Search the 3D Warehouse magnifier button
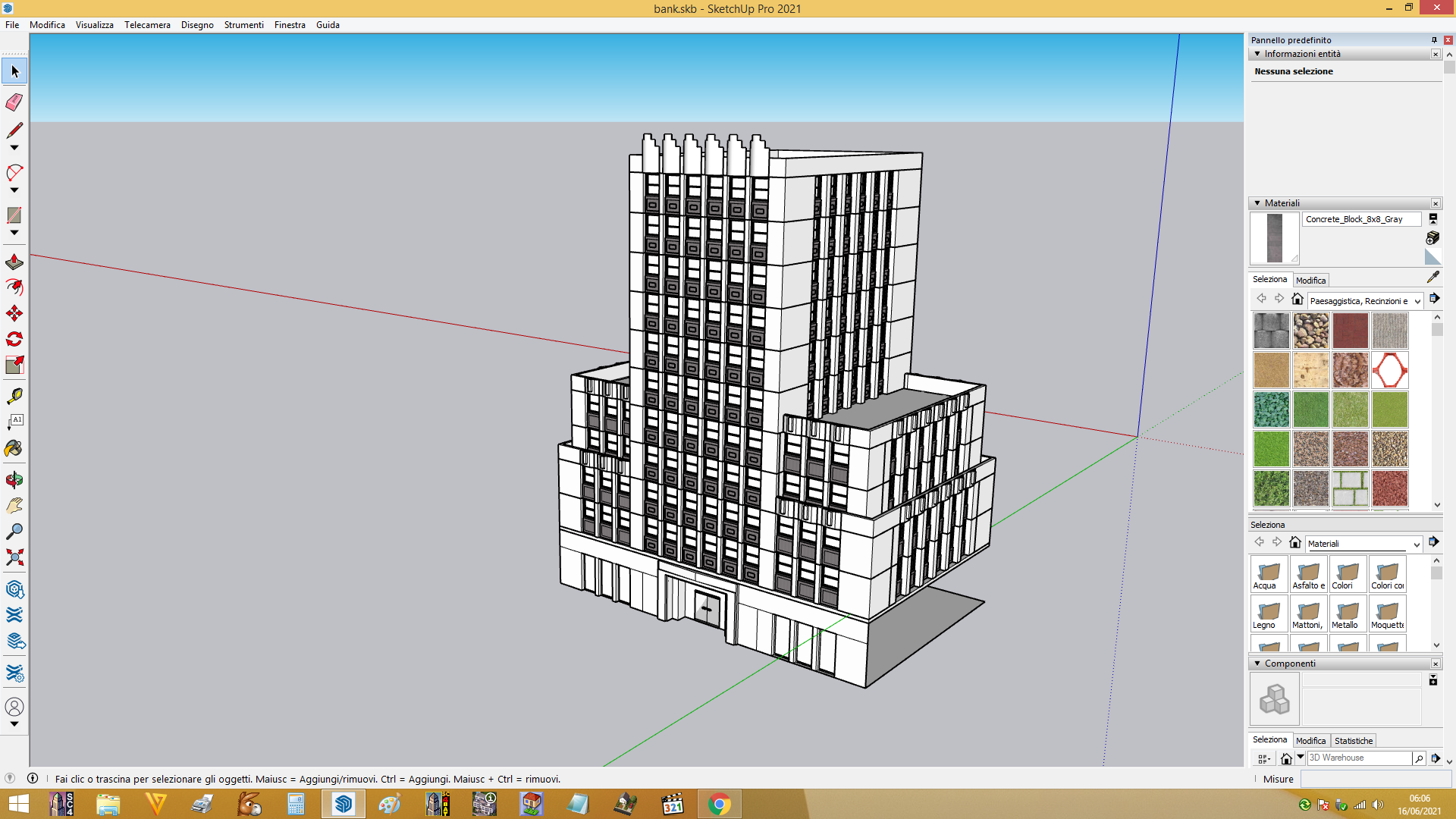1456x819 pixels. tap(1419, 758)
